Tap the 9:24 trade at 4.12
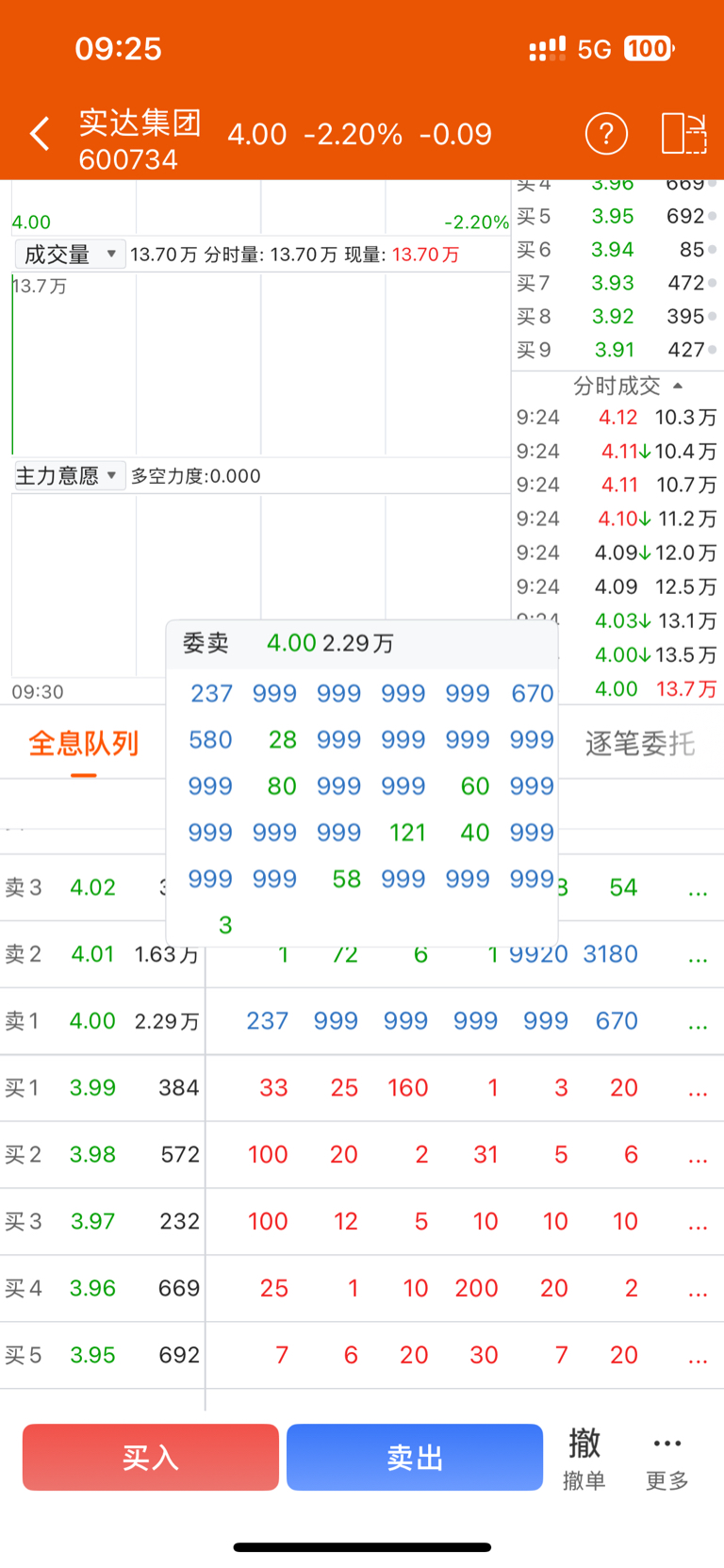The height and width of the screenshot is (1568, 724). [x=617, y=417]
